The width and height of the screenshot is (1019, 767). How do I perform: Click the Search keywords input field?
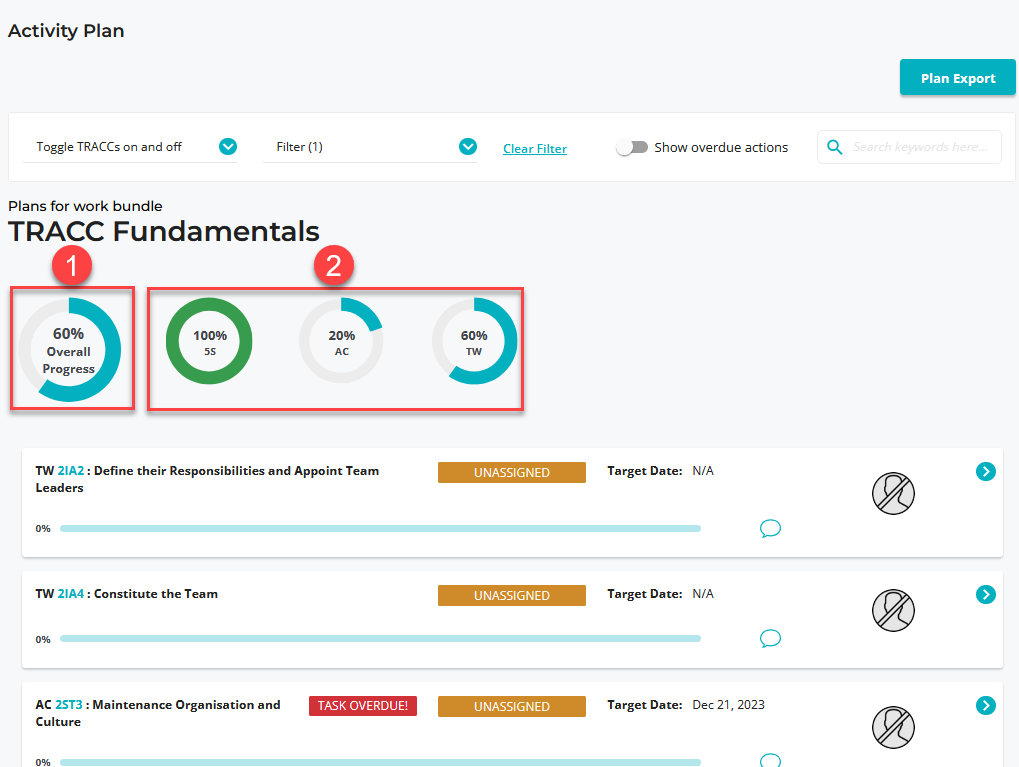tap(923, 147)
